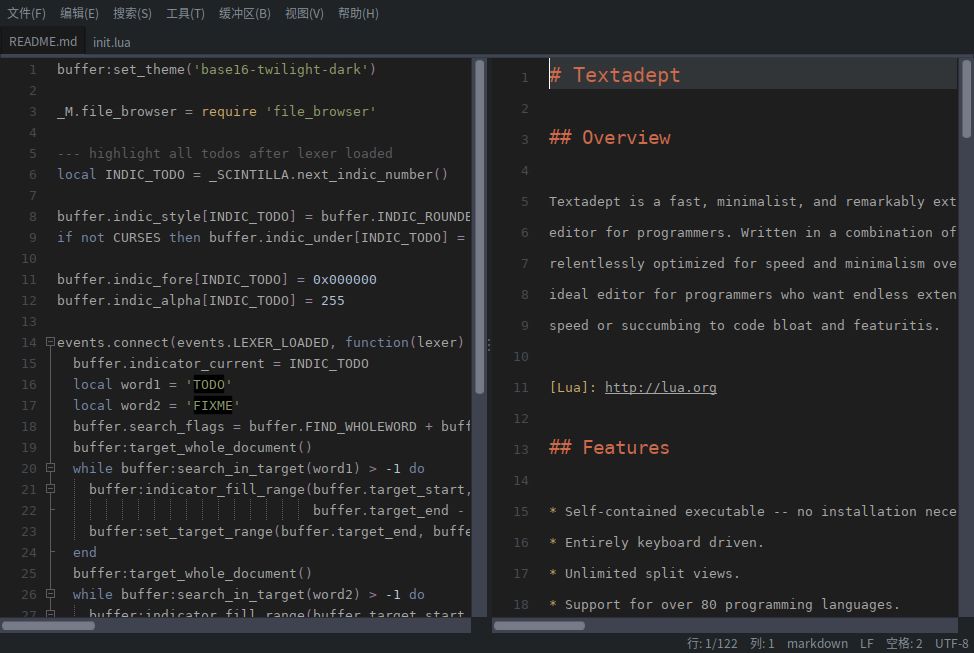
Task: Collapse the while loop fold at line 20
Action: [x=50, y=468]
